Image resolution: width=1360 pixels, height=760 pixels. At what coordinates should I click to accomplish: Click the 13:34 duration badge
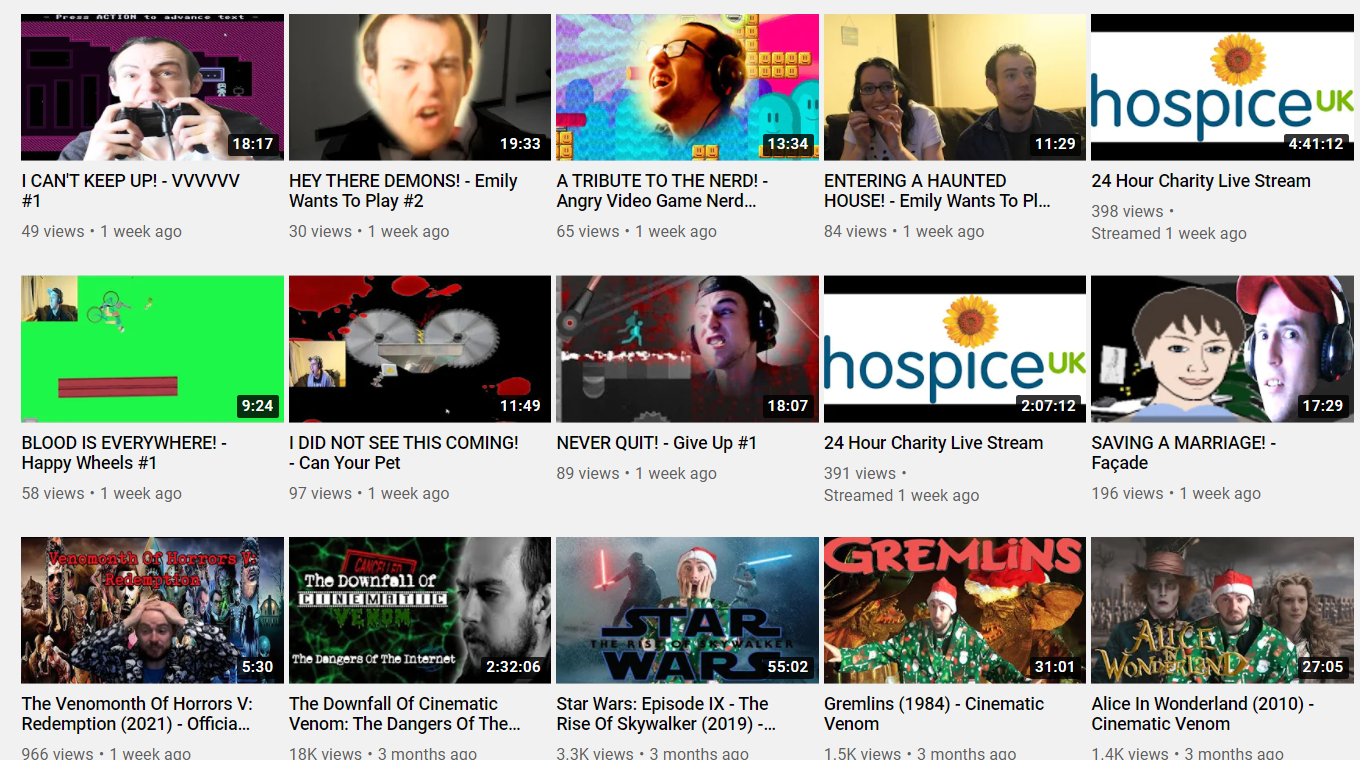coord(788,144)
